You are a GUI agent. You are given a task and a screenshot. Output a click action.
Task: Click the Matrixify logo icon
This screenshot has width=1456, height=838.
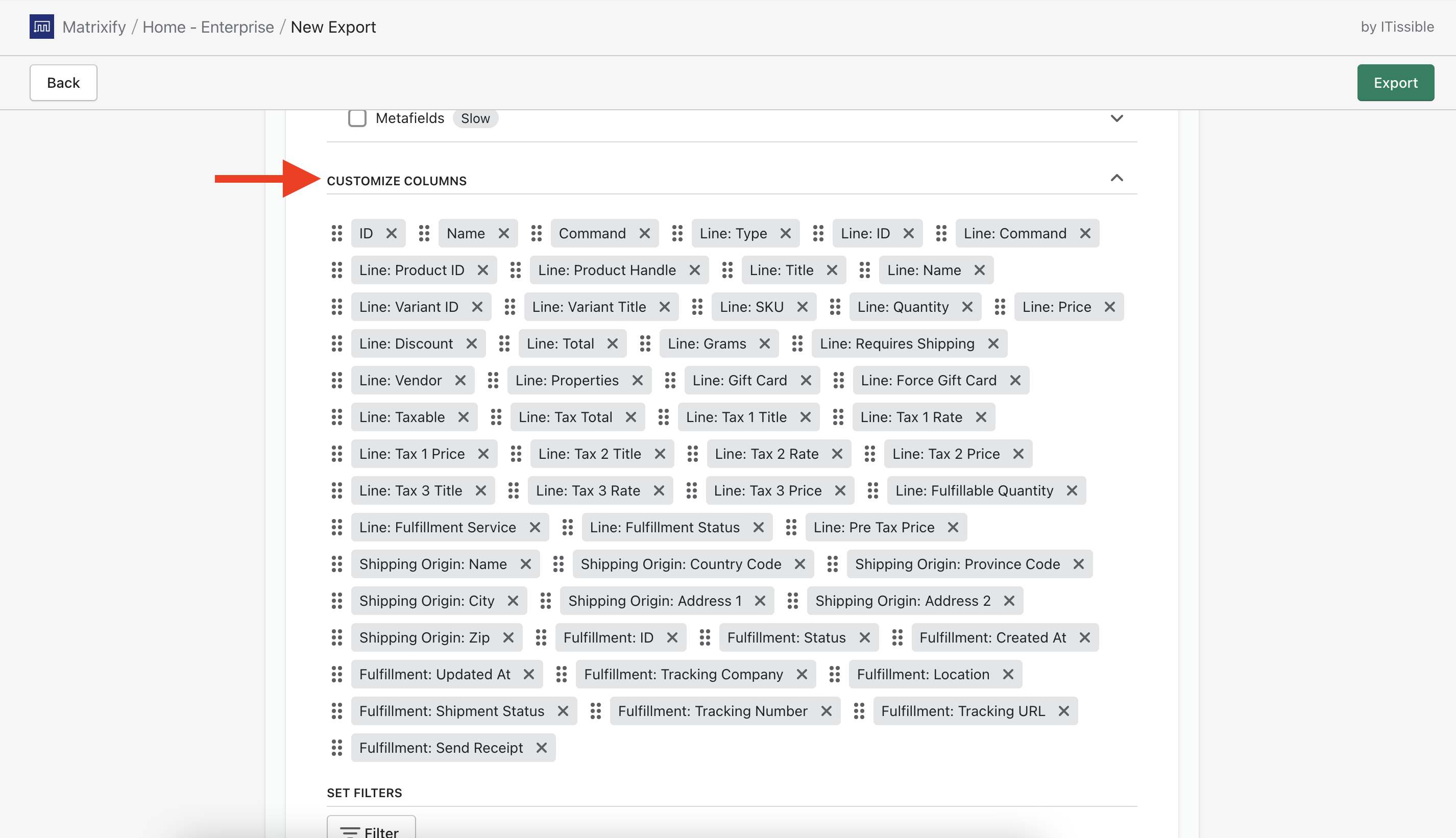point(41,27)
